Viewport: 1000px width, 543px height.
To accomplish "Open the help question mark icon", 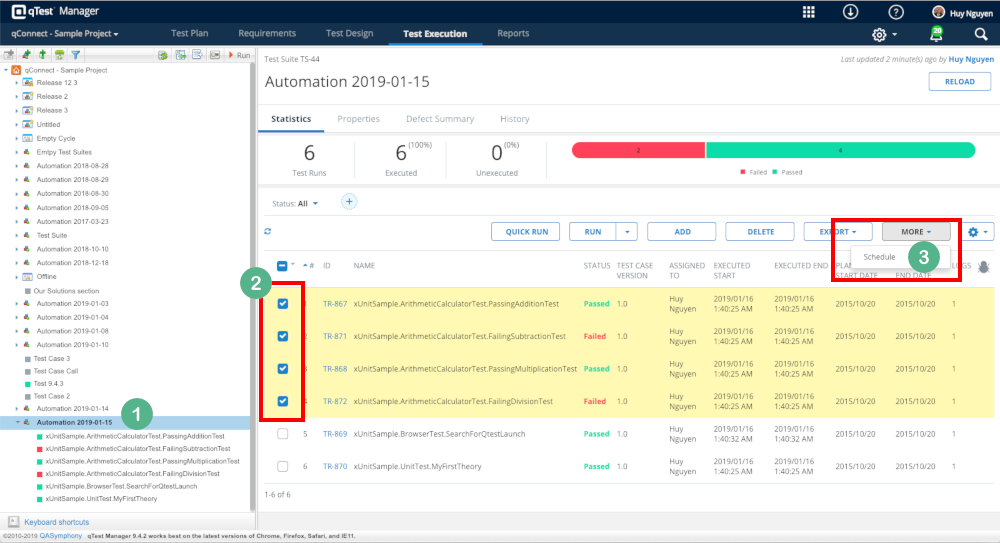I will [x=895, y=12].
